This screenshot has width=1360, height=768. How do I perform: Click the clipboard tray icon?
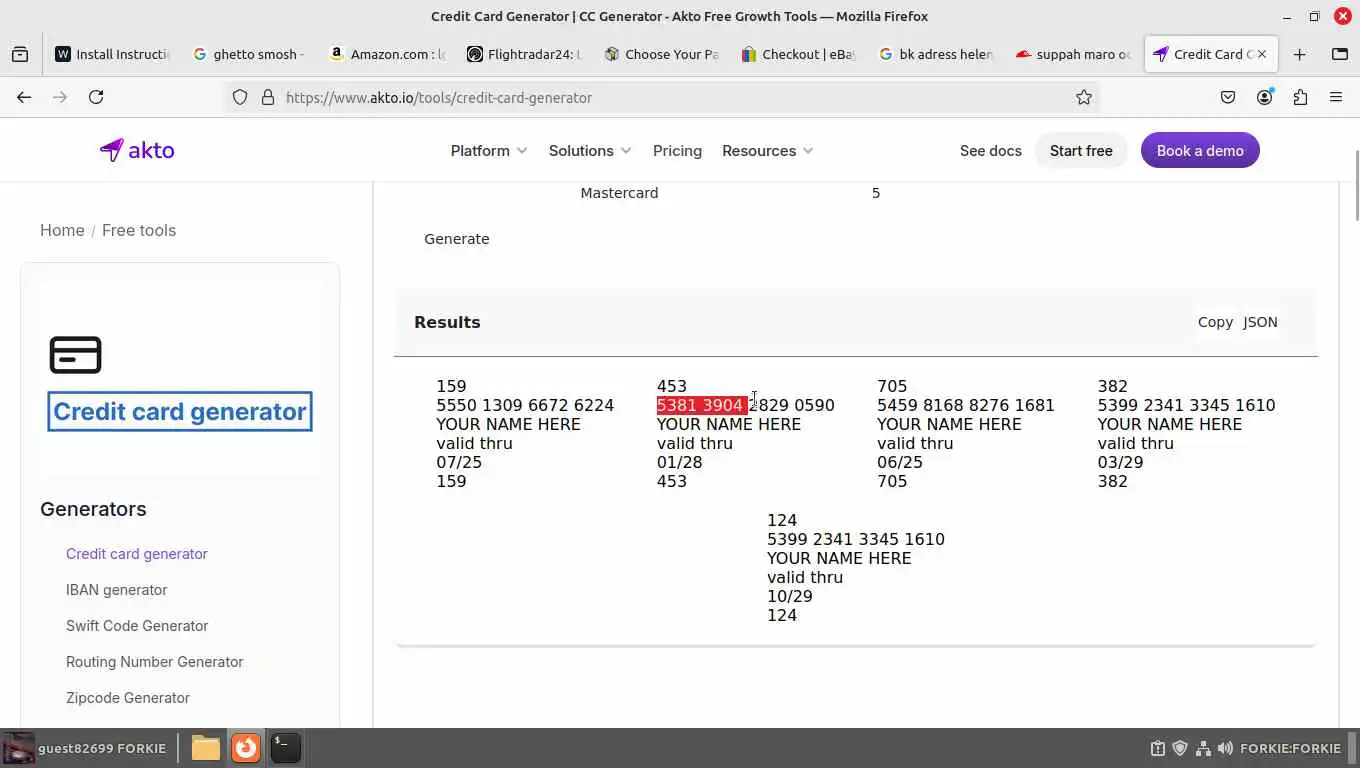(1158, 748)
